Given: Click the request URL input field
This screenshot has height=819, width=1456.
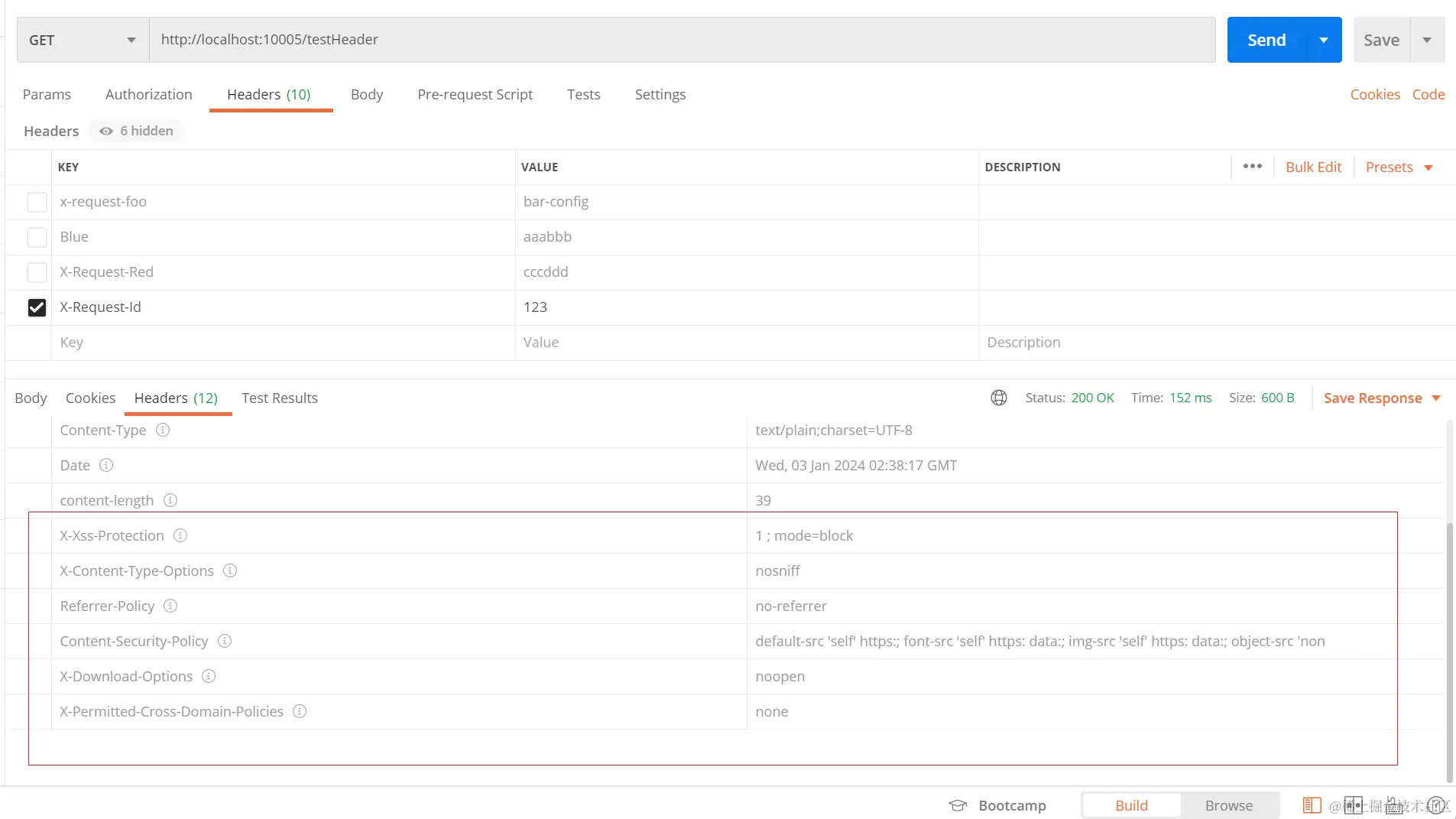Looking at the screenshot, I should tap(680, 40).
